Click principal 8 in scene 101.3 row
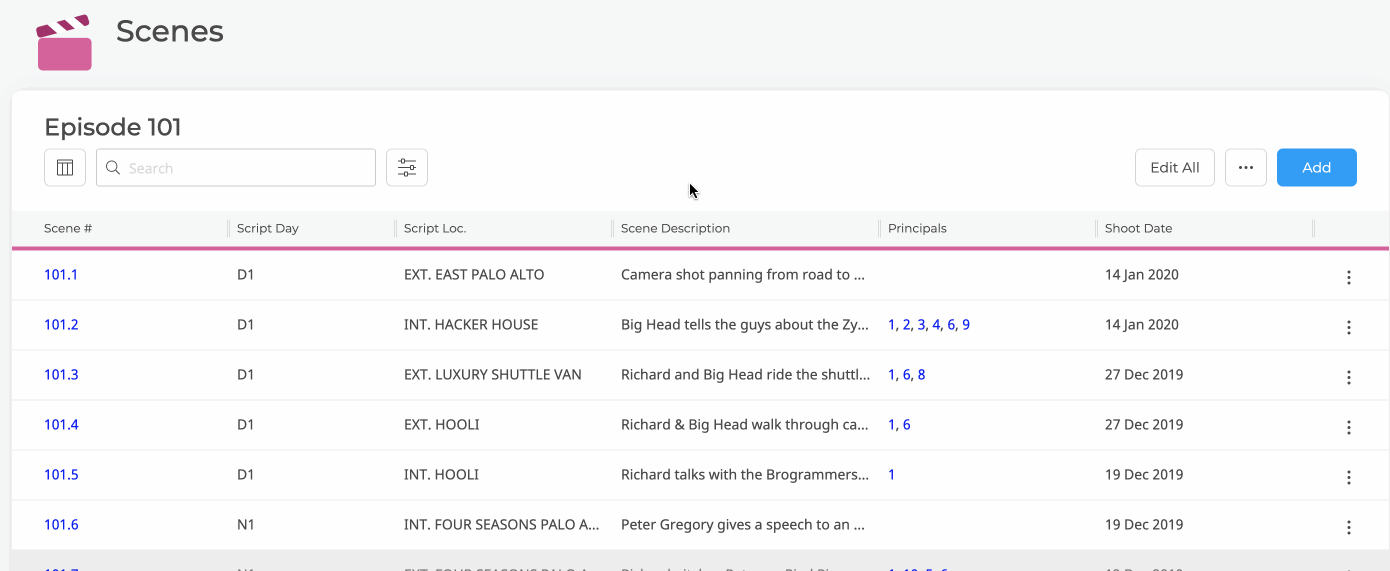1390x571 pixels. pos(921,374)
